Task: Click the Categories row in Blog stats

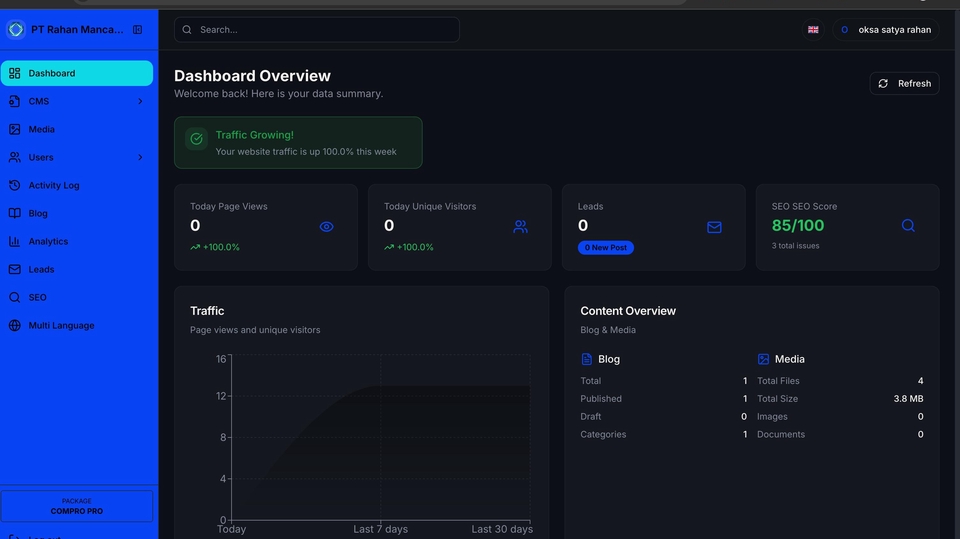Action: (664, 434)
